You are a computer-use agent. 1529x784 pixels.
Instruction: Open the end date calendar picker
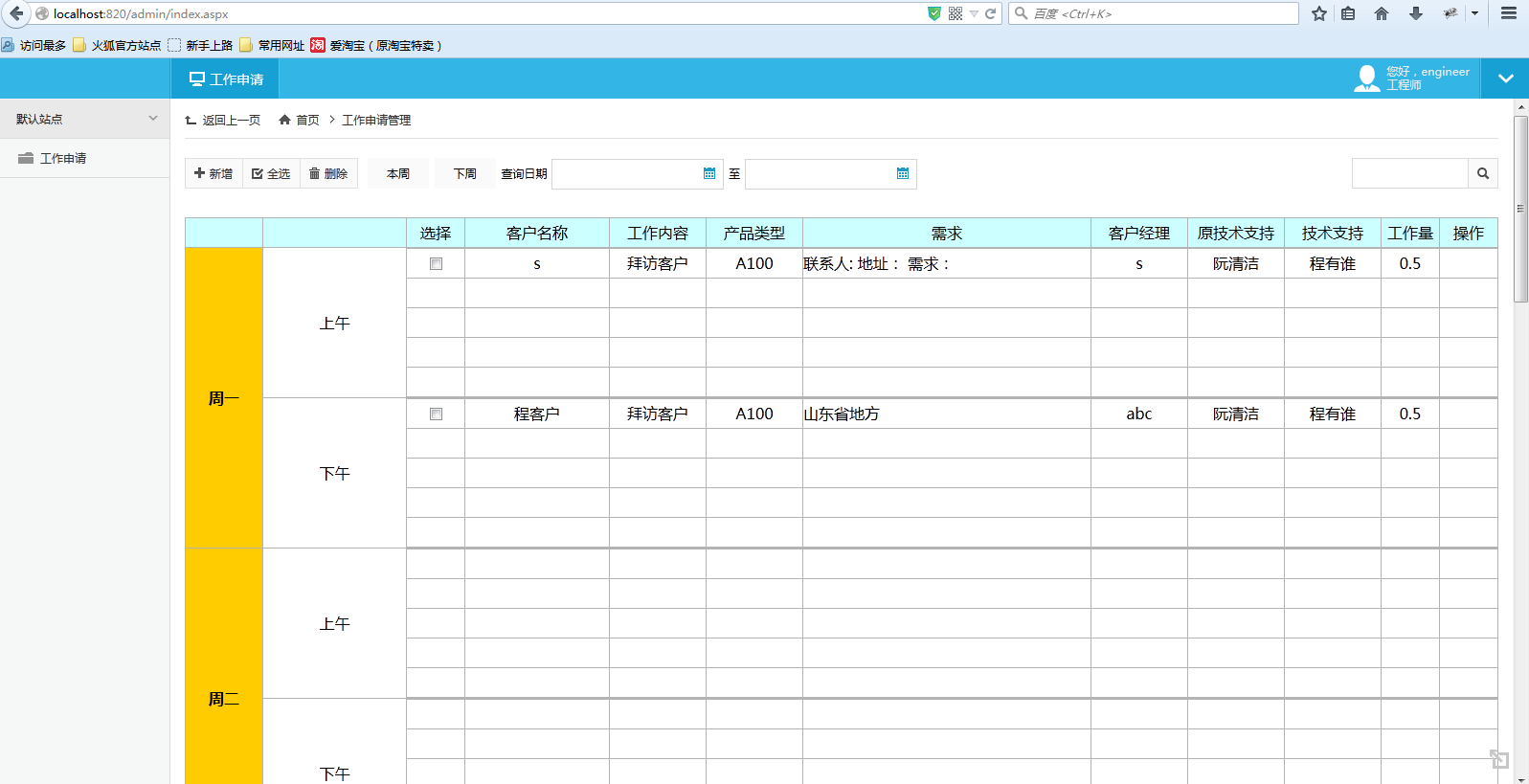(x=903, y=173)
